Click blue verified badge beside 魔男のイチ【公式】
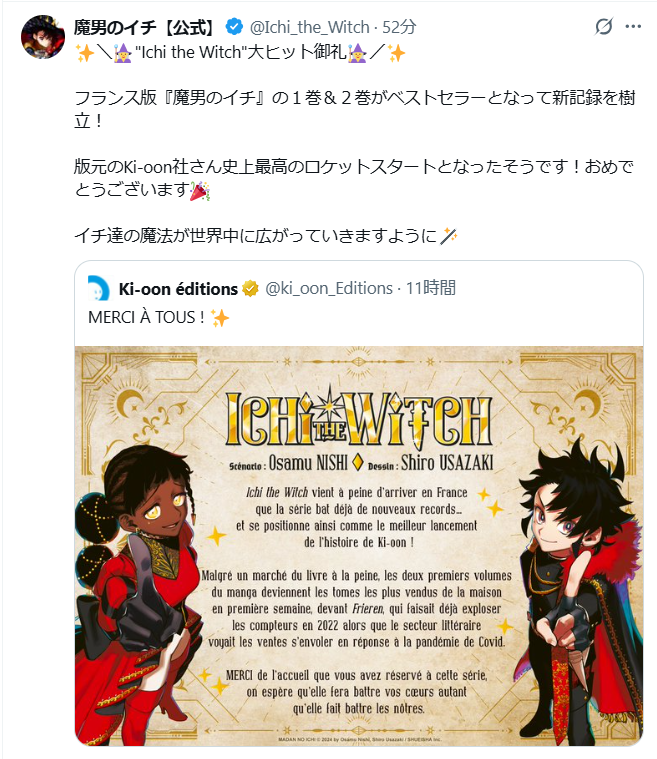This screenshot has width=657, height=759. [x=234, y=27]
